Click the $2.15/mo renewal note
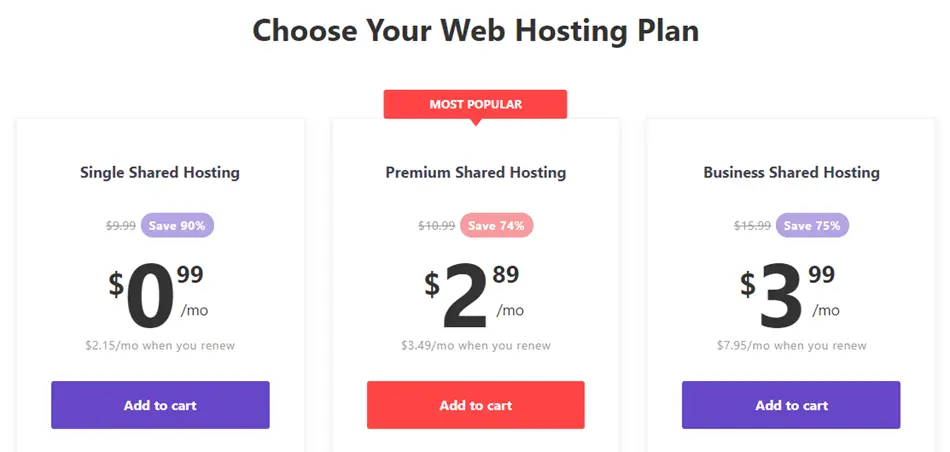The height and width of the screenshot is (452, 950). (x=160, y=346)
